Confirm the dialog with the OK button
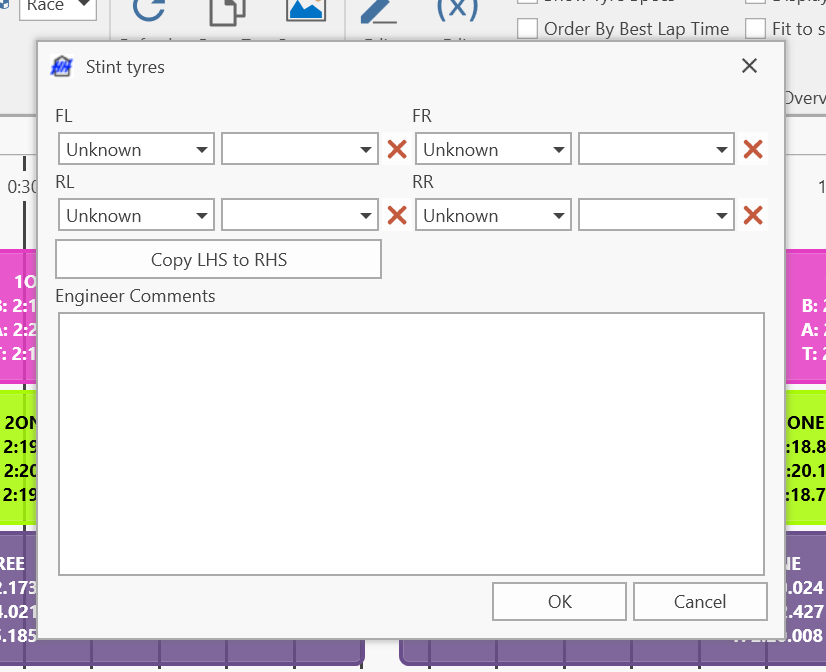This screenshot has height=672, width=826. click(x=559, y=601)
